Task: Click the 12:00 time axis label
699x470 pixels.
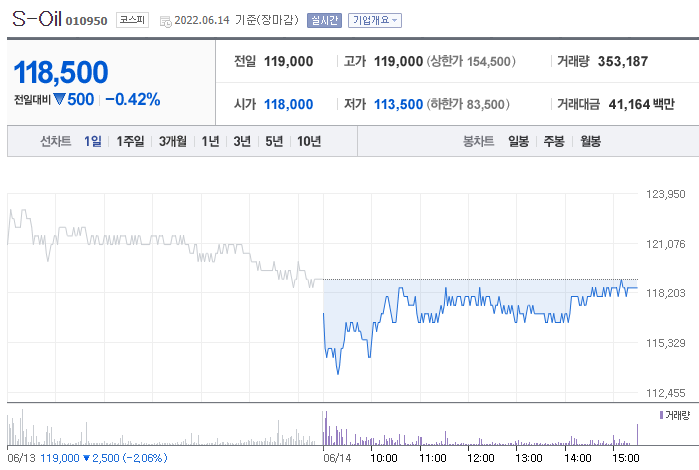Action: tap(481, 458)
